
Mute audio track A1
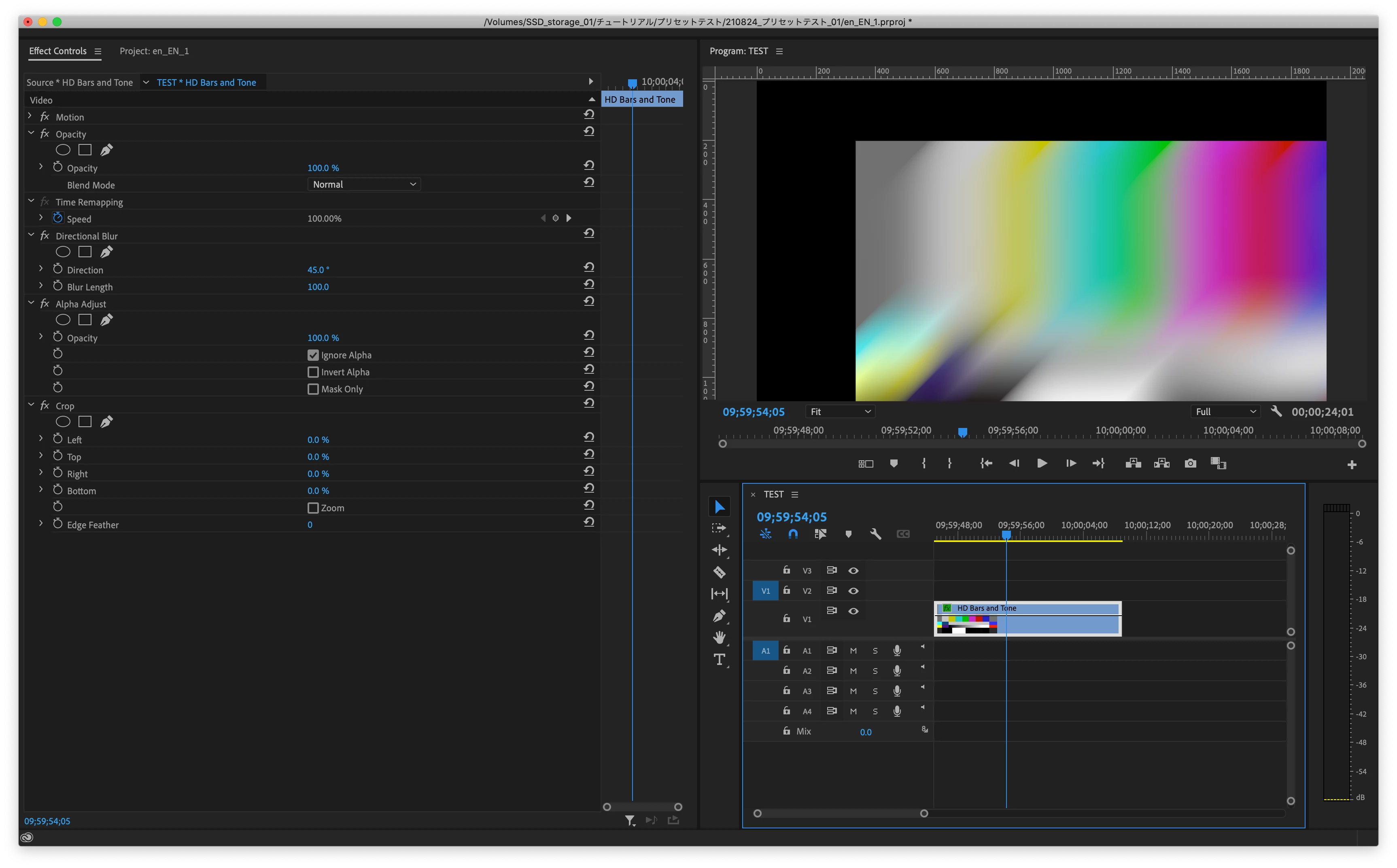tap(853, 650)
